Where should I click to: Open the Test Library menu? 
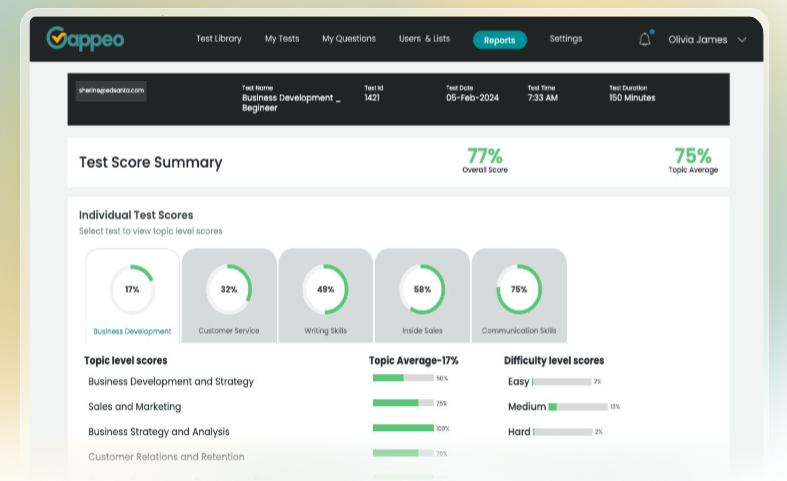coord(218,39)
